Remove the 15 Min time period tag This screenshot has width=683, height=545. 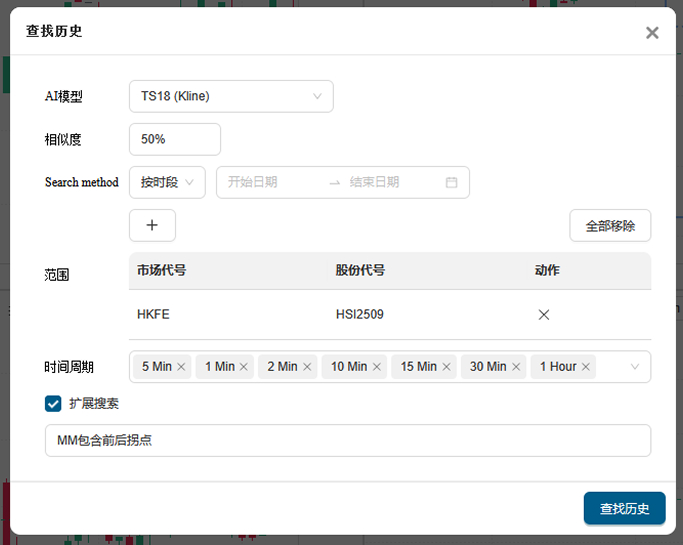point(446,367)
